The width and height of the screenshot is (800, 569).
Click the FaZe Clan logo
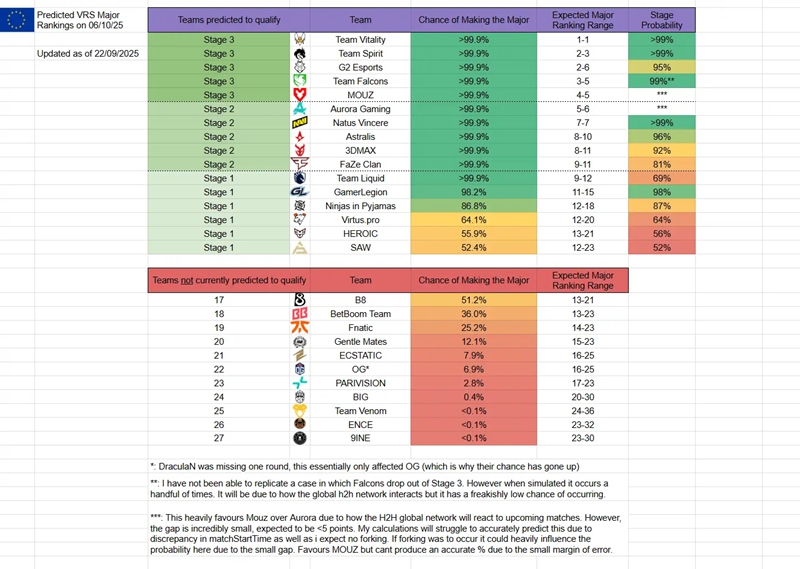(x=299, y=164)
